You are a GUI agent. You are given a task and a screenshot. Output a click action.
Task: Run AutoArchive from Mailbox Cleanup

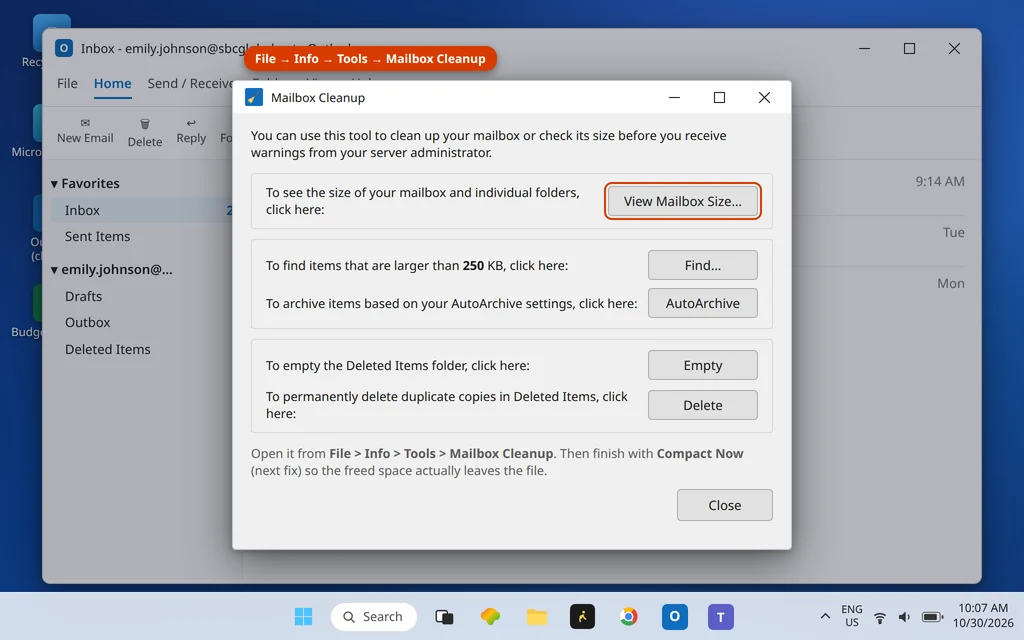pos(703,303)
